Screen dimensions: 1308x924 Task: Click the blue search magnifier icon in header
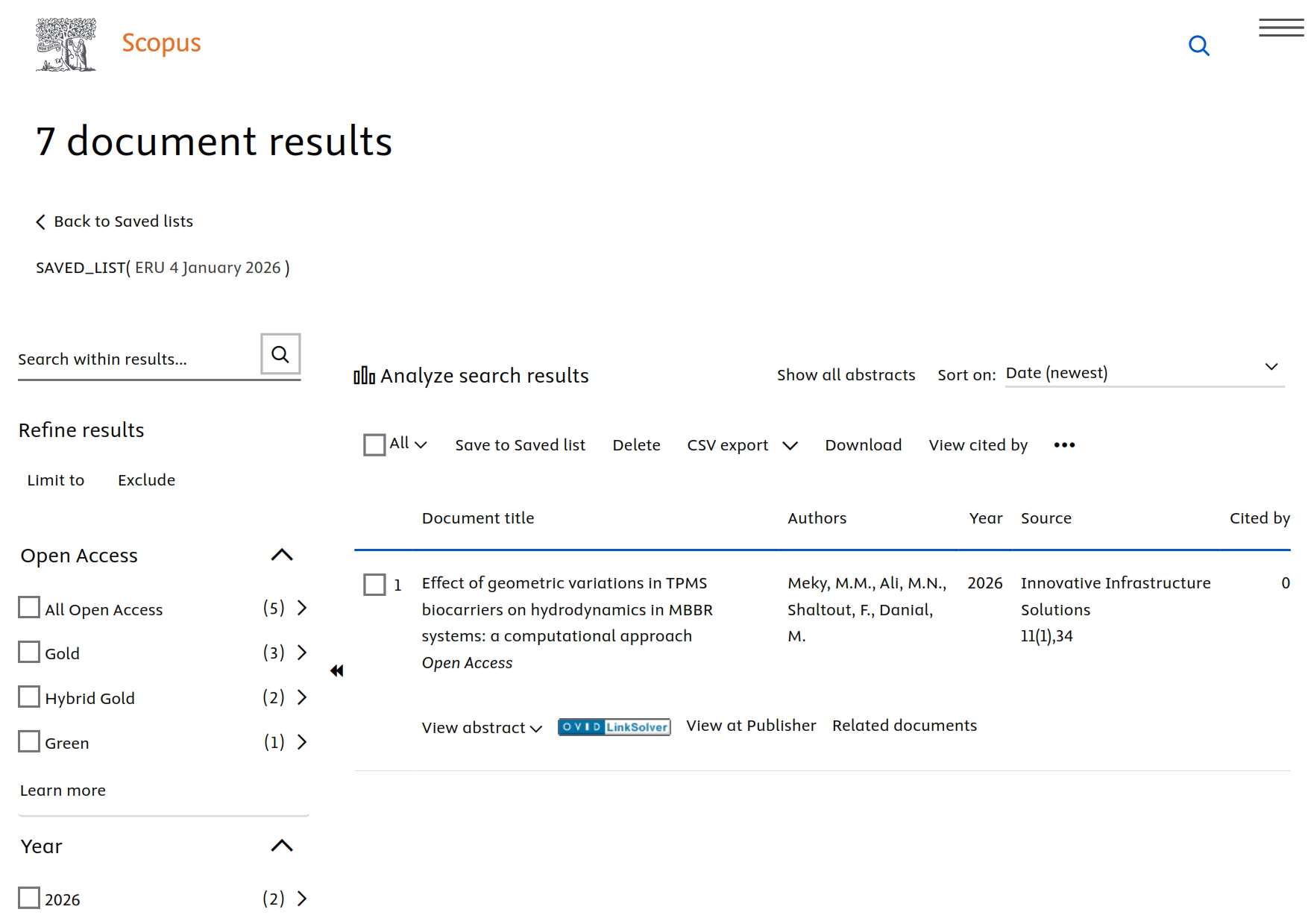[1198, 45]
